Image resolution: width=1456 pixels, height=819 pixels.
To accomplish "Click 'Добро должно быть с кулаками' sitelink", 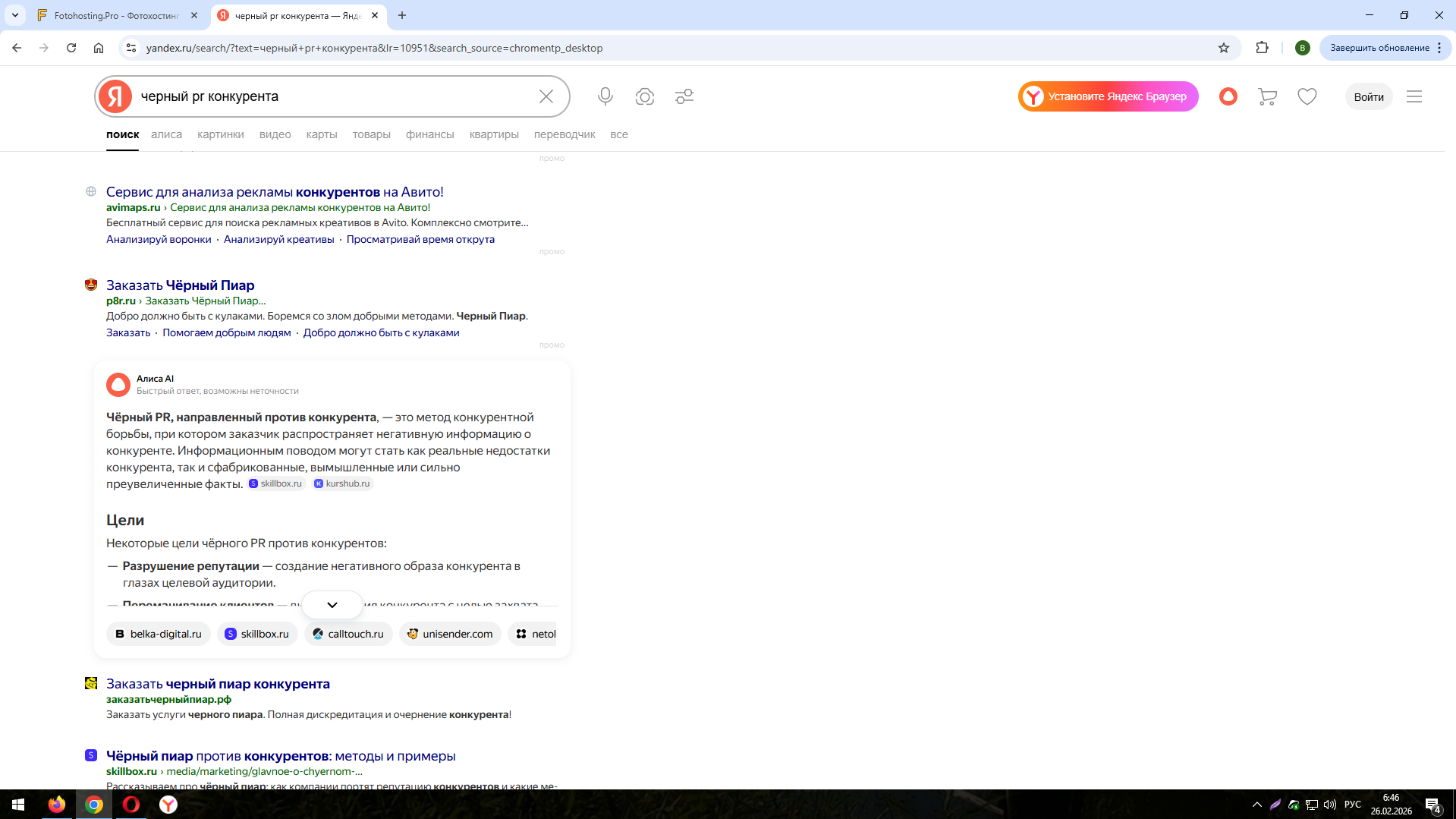I will click(381, 332).
